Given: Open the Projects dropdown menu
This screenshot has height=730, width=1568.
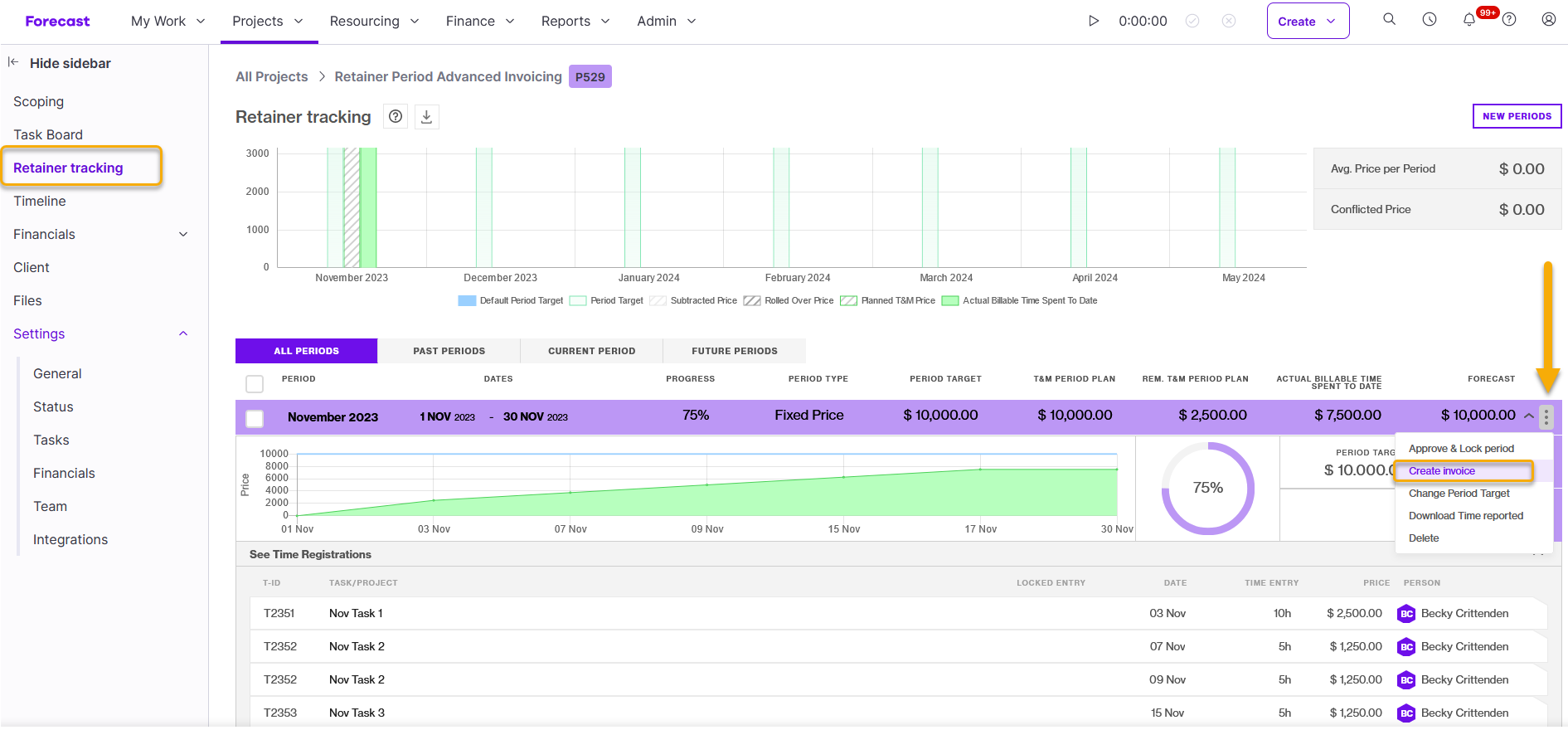Looking at the screenshot, I should click(x=268, y=21).
